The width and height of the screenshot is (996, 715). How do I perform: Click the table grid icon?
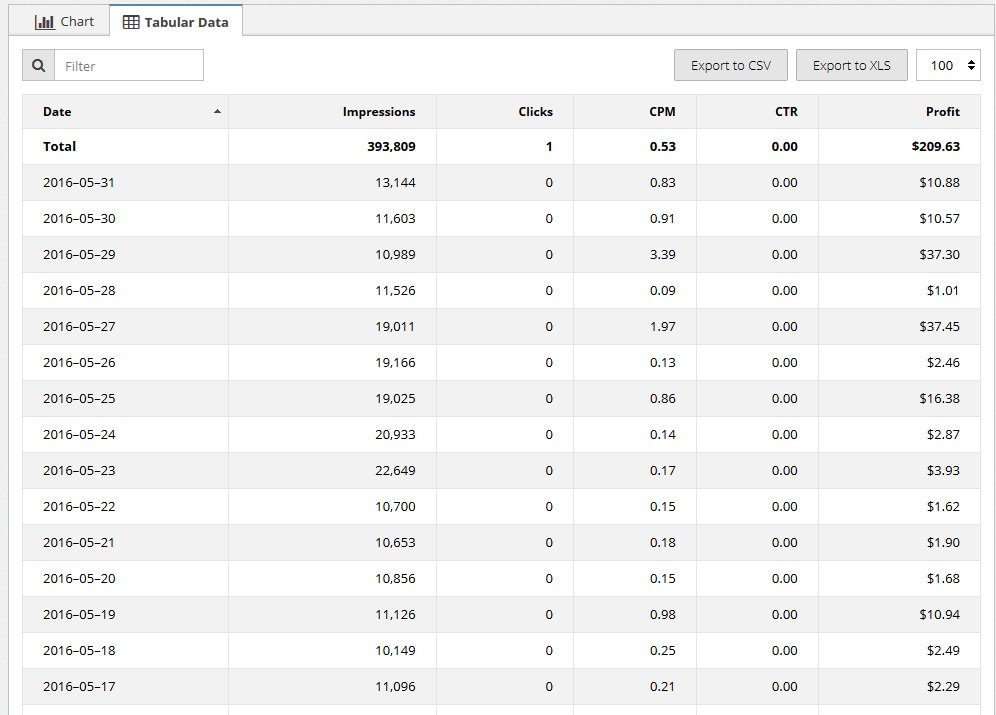131,22
